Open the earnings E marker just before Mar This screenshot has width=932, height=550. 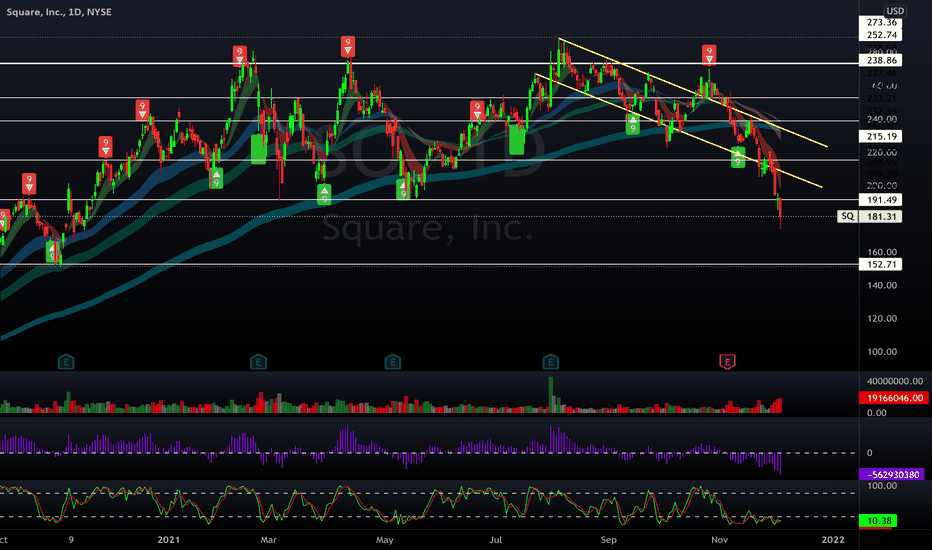[x=258, y=361]
